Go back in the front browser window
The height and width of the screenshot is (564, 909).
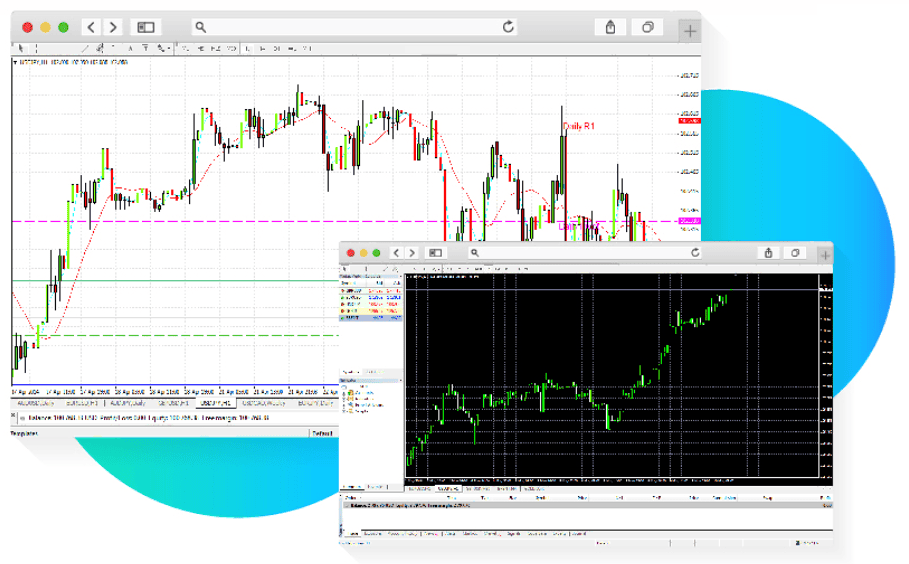click(x=397, y=253)
